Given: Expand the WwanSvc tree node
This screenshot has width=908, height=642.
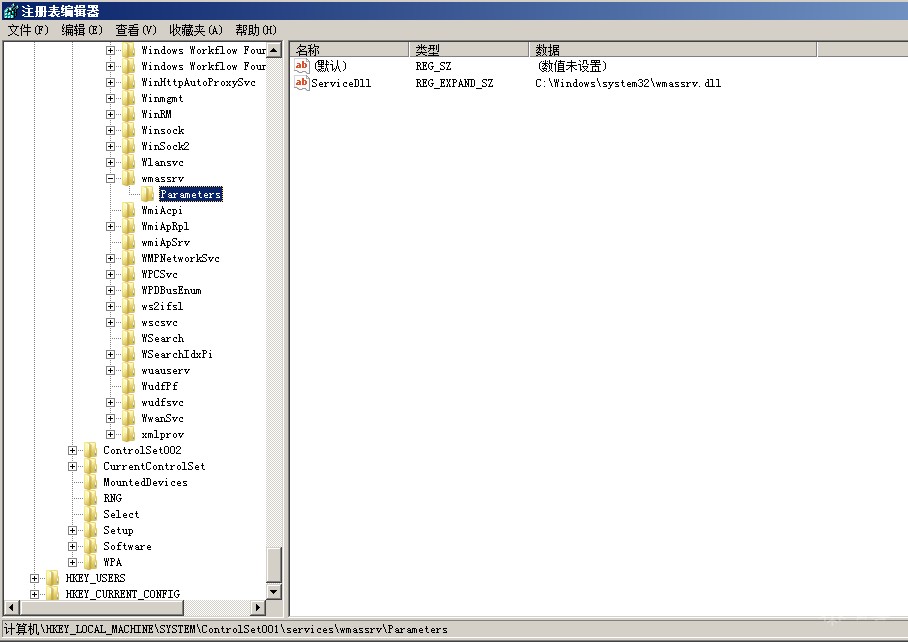Looking at the screenshot, I should (x=110, y=418).
